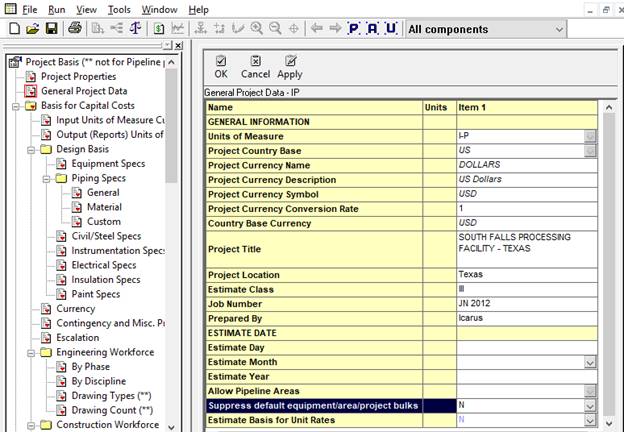Click Cancel in the form toolbar
Viewport: 624px width, 432px height.
(255, 67)
